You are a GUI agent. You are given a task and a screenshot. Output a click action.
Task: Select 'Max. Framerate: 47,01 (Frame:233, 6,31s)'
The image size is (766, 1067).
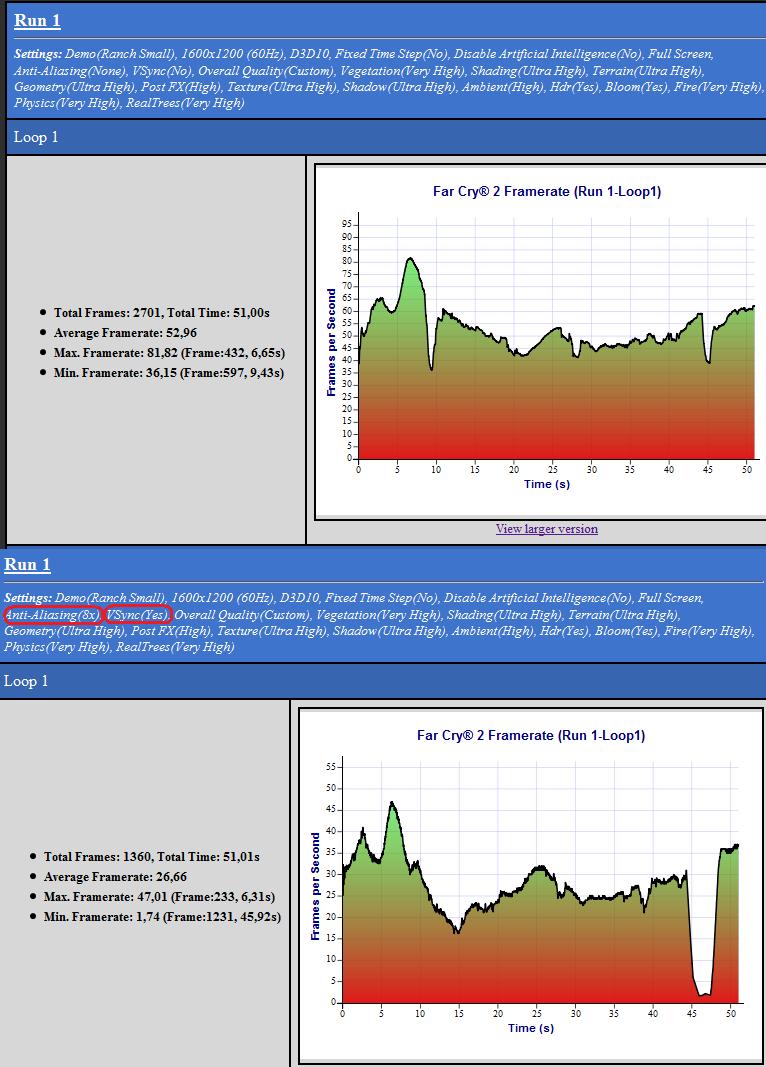coord(159,896)
